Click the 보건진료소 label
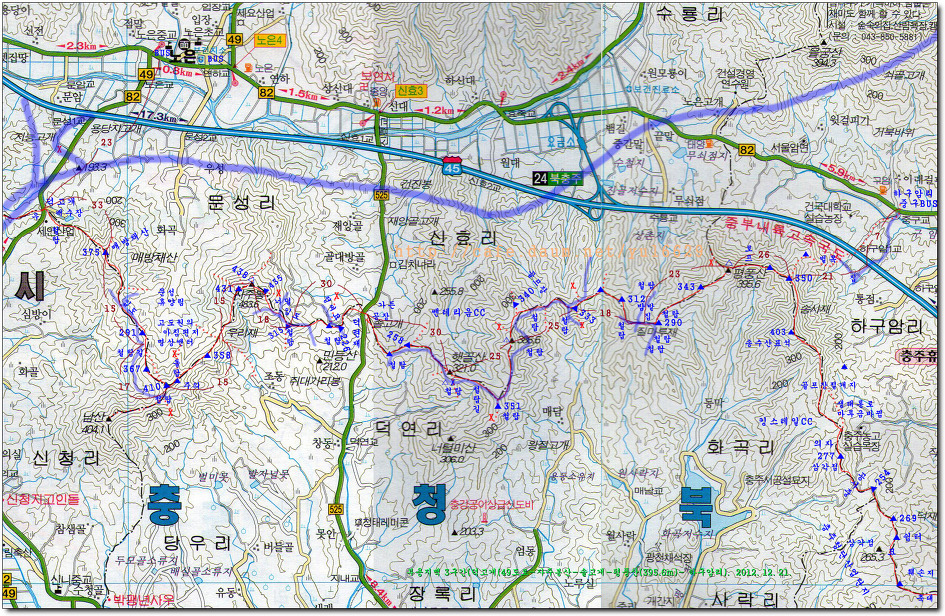This screenshot has height=616, width=945. point(655,89)
